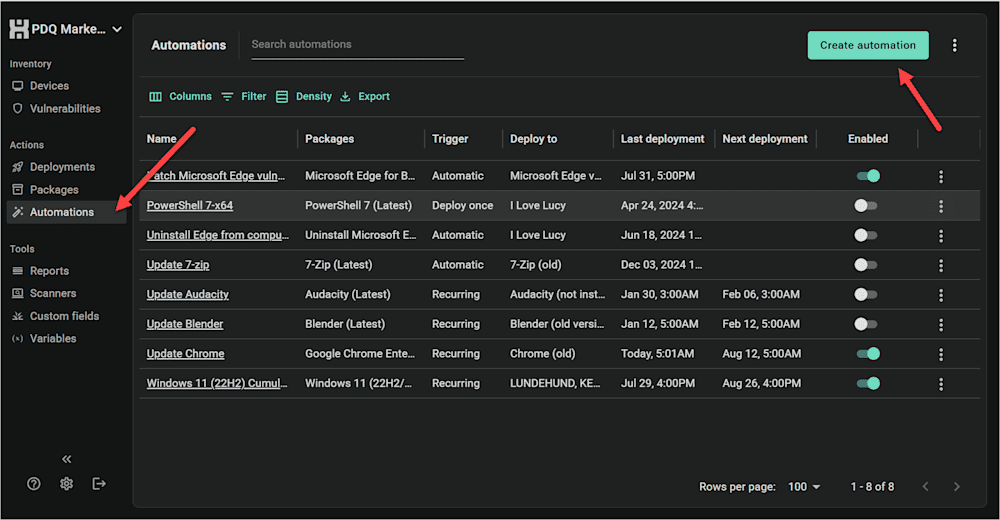Sort by Trigger column header
The width and height of the screenshot is (1000, 520).
450,138
